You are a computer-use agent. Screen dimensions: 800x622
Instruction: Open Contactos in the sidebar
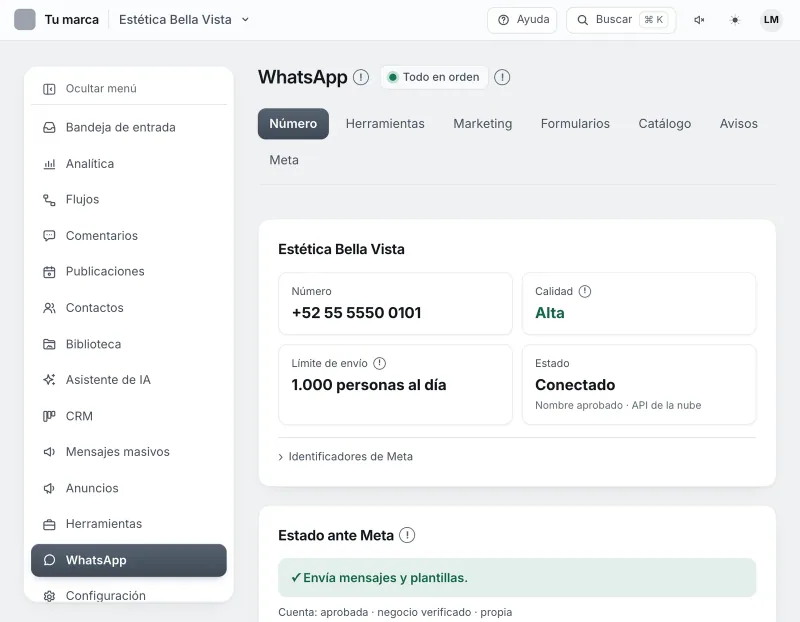129,308
